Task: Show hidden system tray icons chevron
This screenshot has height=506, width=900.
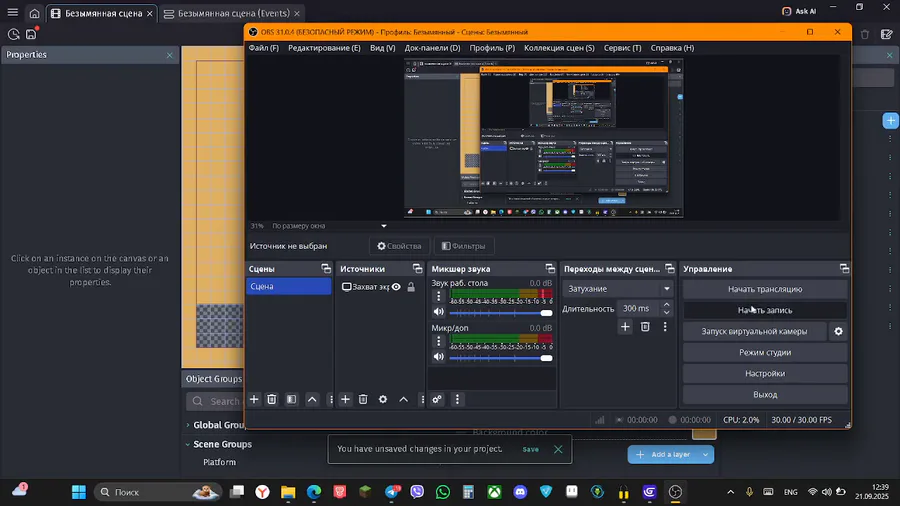Action: click(730, 492)
